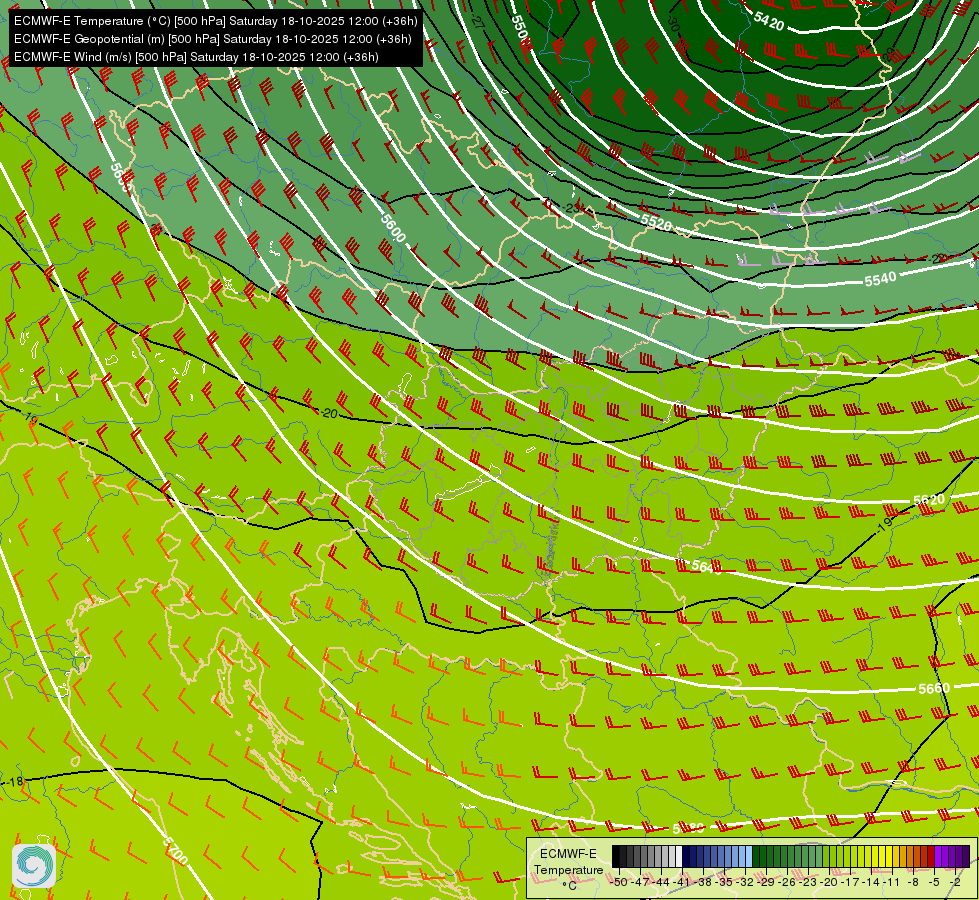Click the white swatch above -41 in the legend

679,856
